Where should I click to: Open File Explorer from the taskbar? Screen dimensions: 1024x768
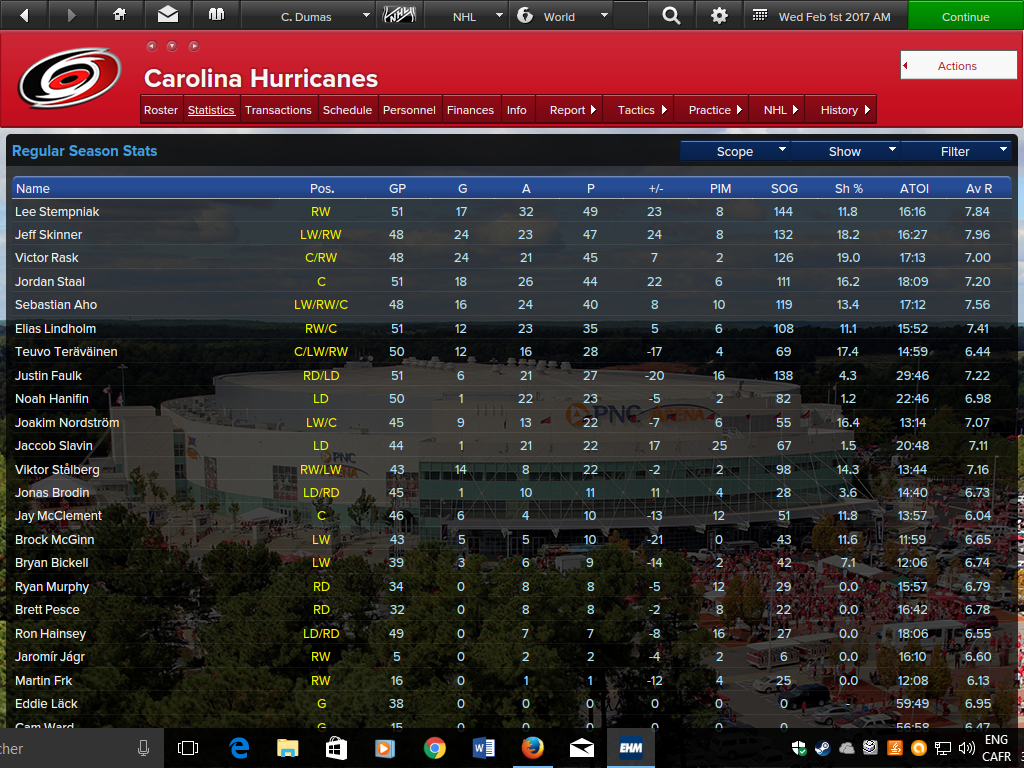click(x=287, y=748)
